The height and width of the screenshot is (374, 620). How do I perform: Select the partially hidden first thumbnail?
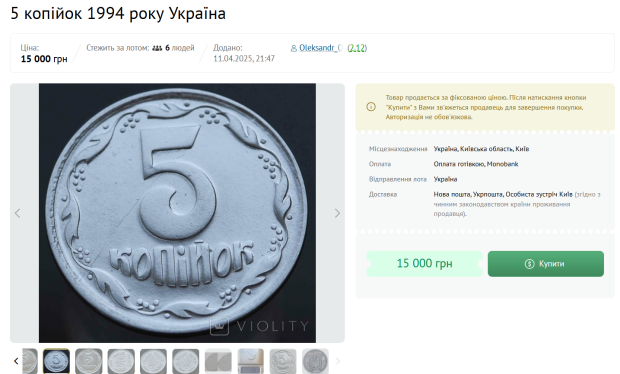(30, 361)
